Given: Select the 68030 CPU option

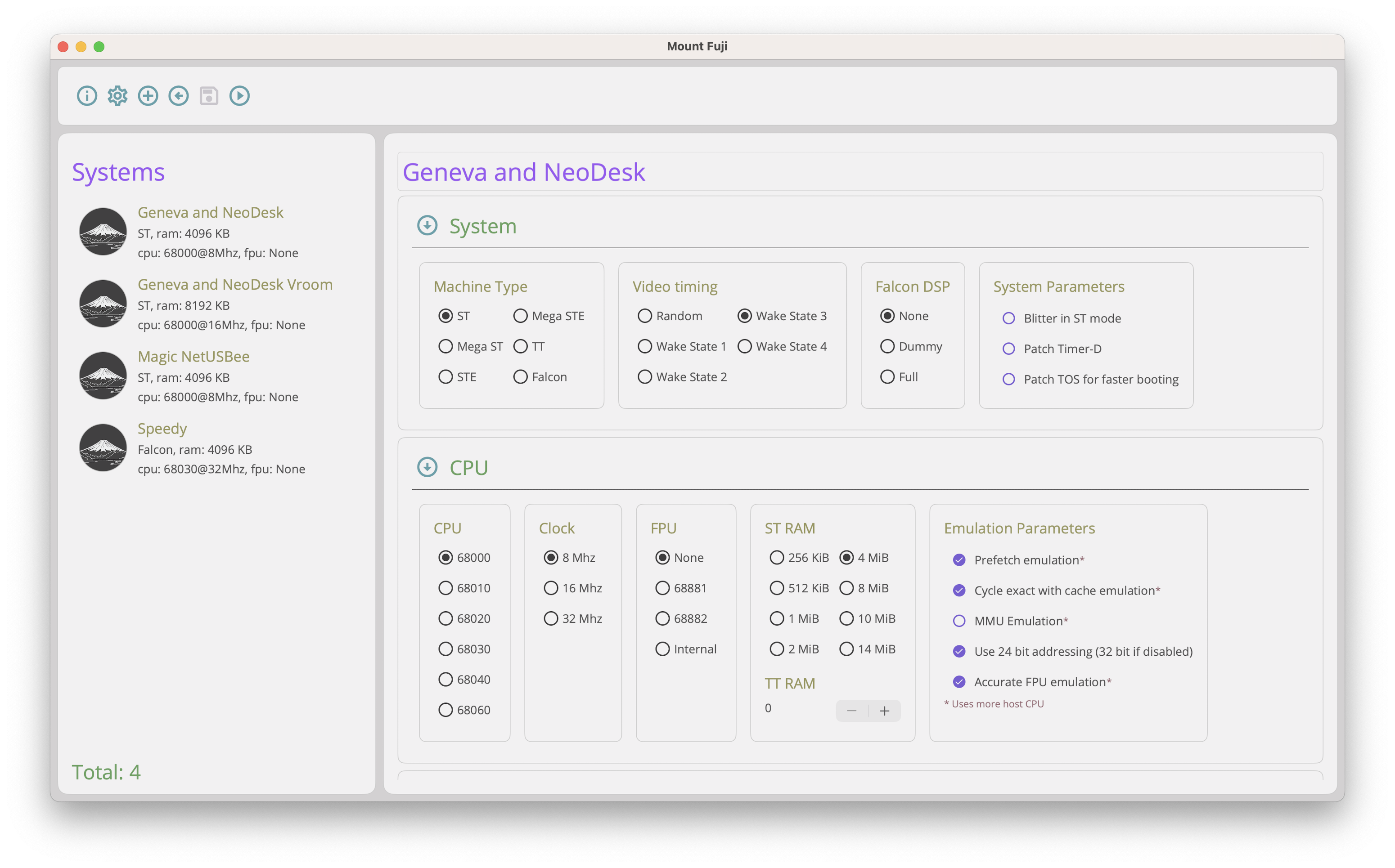Looking at the screenshot, I should [x=445, y=649].
